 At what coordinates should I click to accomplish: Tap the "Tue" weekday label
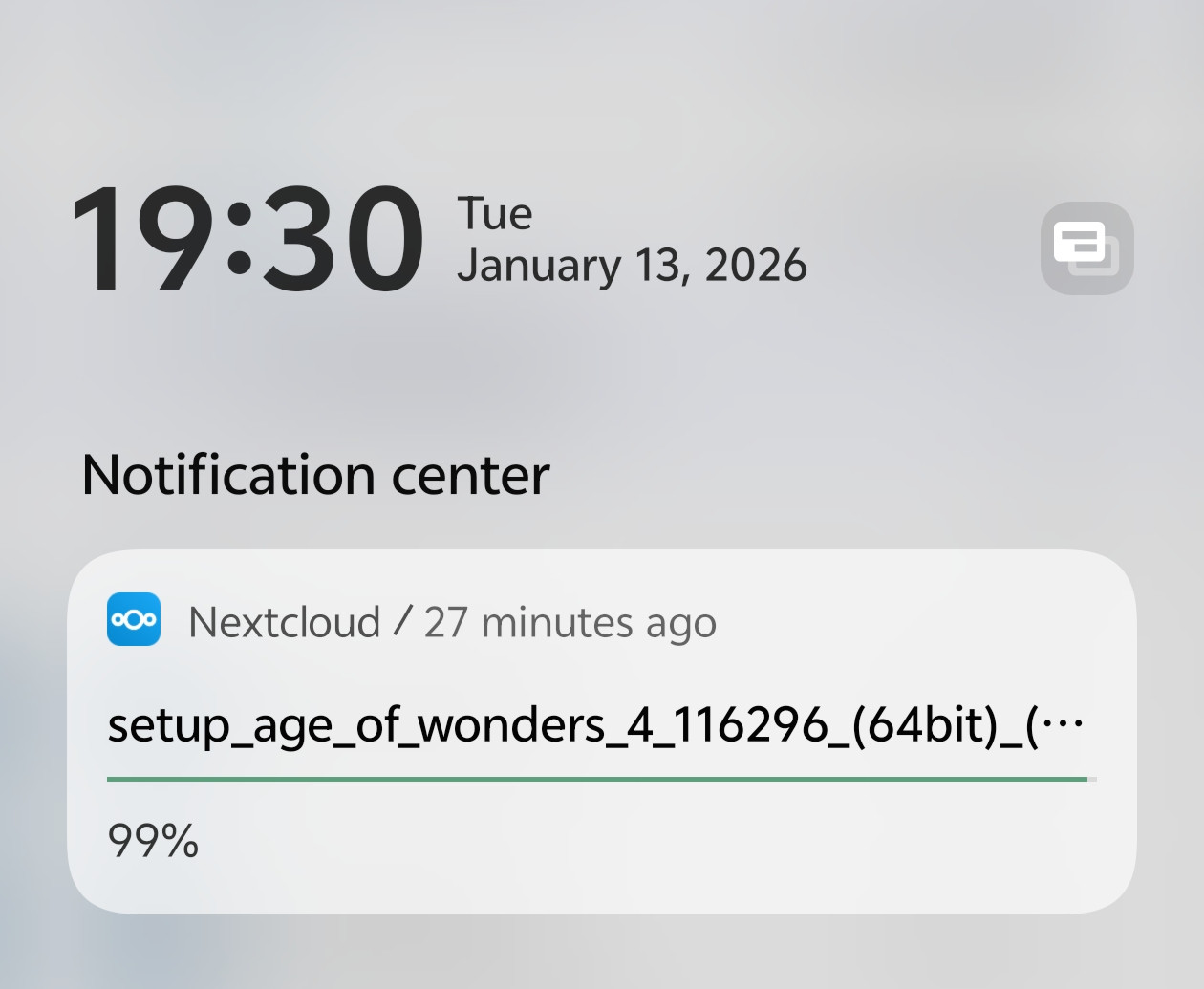tap(494, 214)
